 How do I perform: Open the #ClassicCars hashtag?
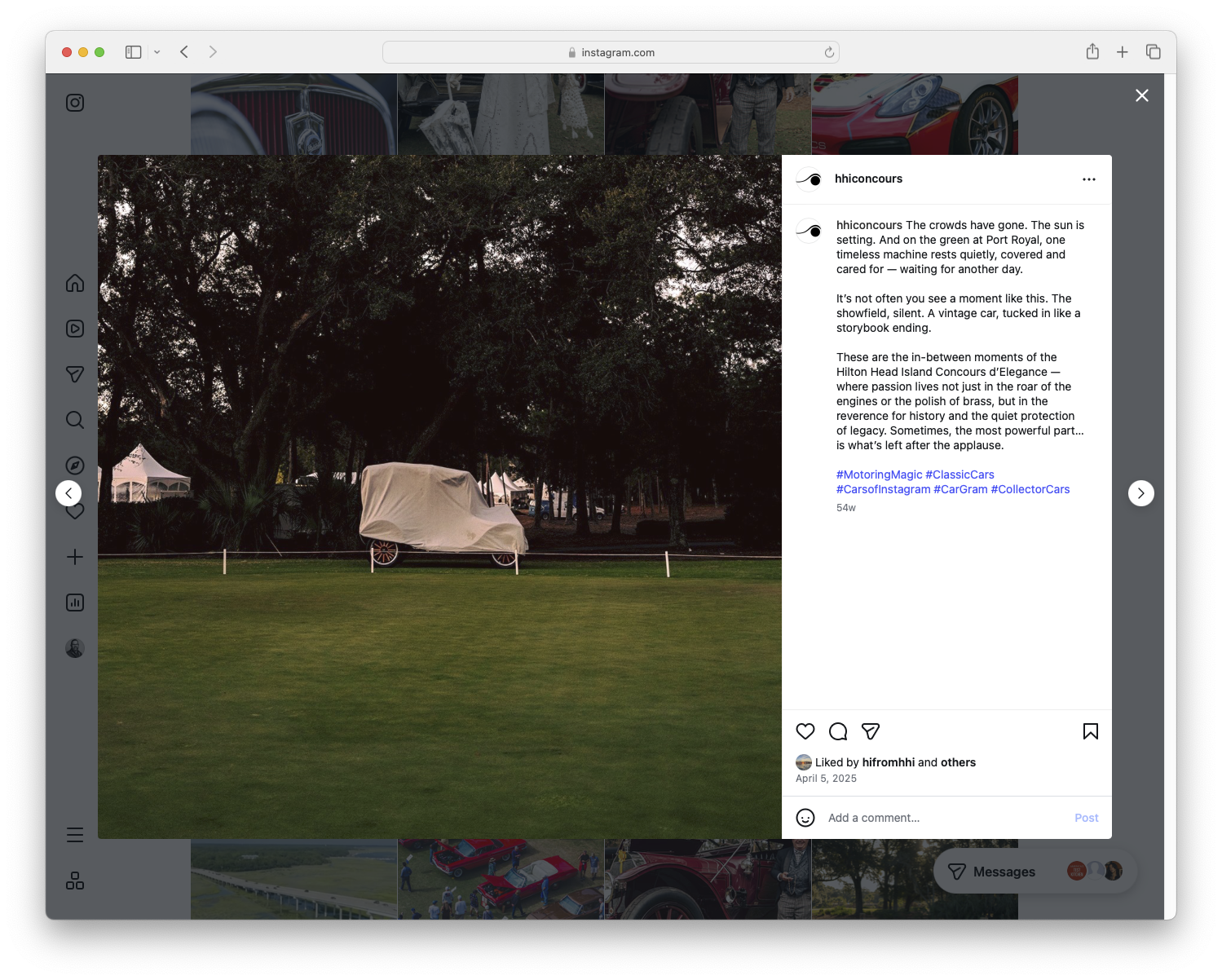point(960,474)
